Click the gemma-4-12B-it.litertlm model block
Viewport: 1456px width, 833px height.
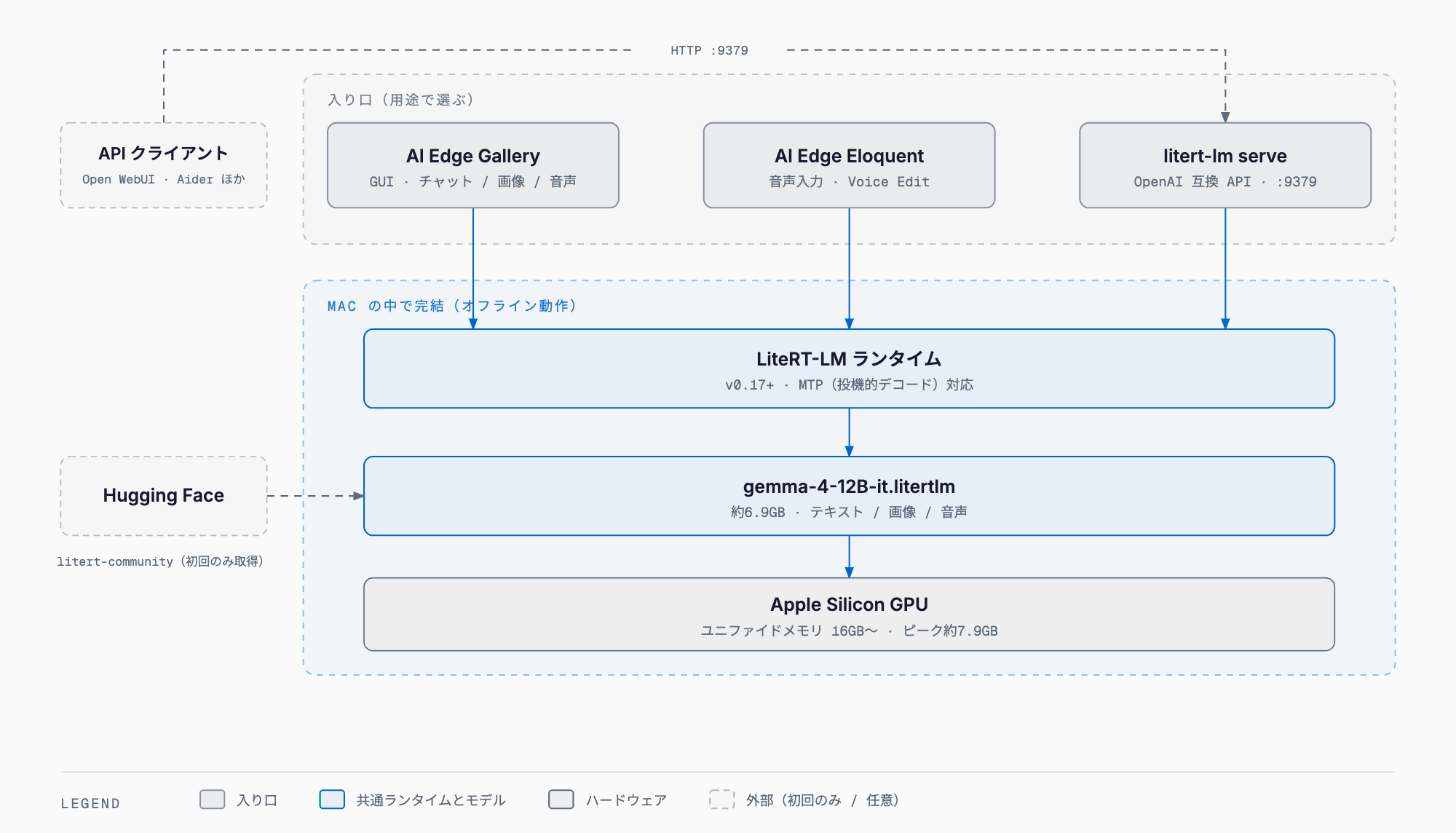pos(849,496)
